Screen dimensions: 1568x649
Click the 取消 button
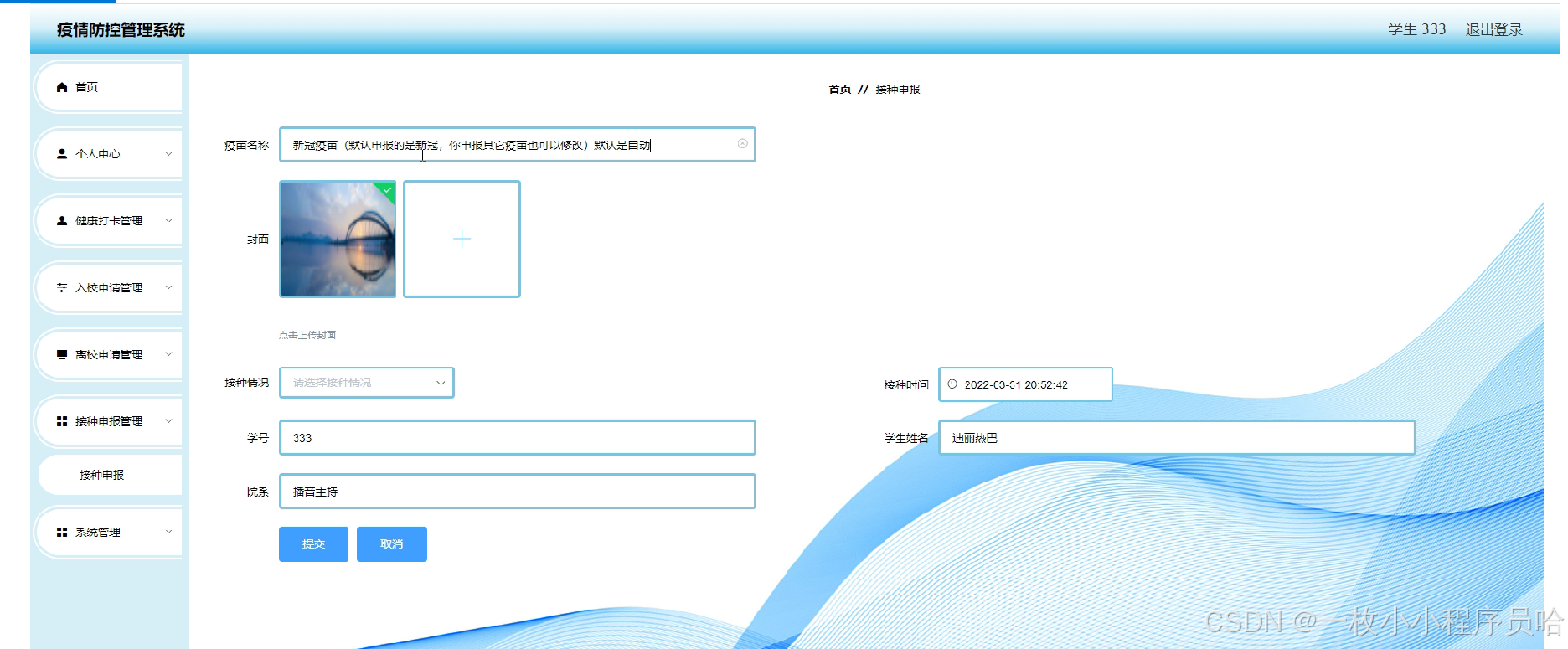(392, 544)
